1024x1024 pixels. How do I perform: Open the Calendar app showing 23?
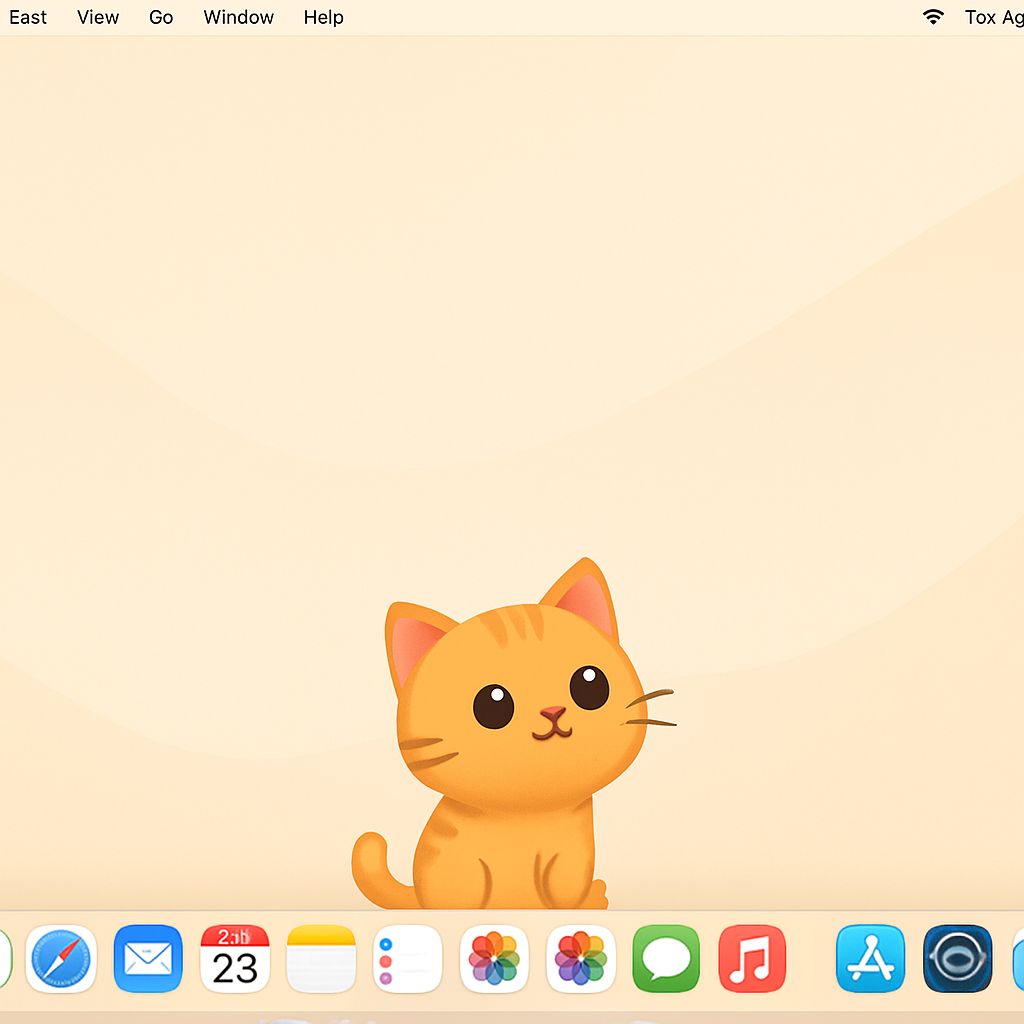click(234, 958)
